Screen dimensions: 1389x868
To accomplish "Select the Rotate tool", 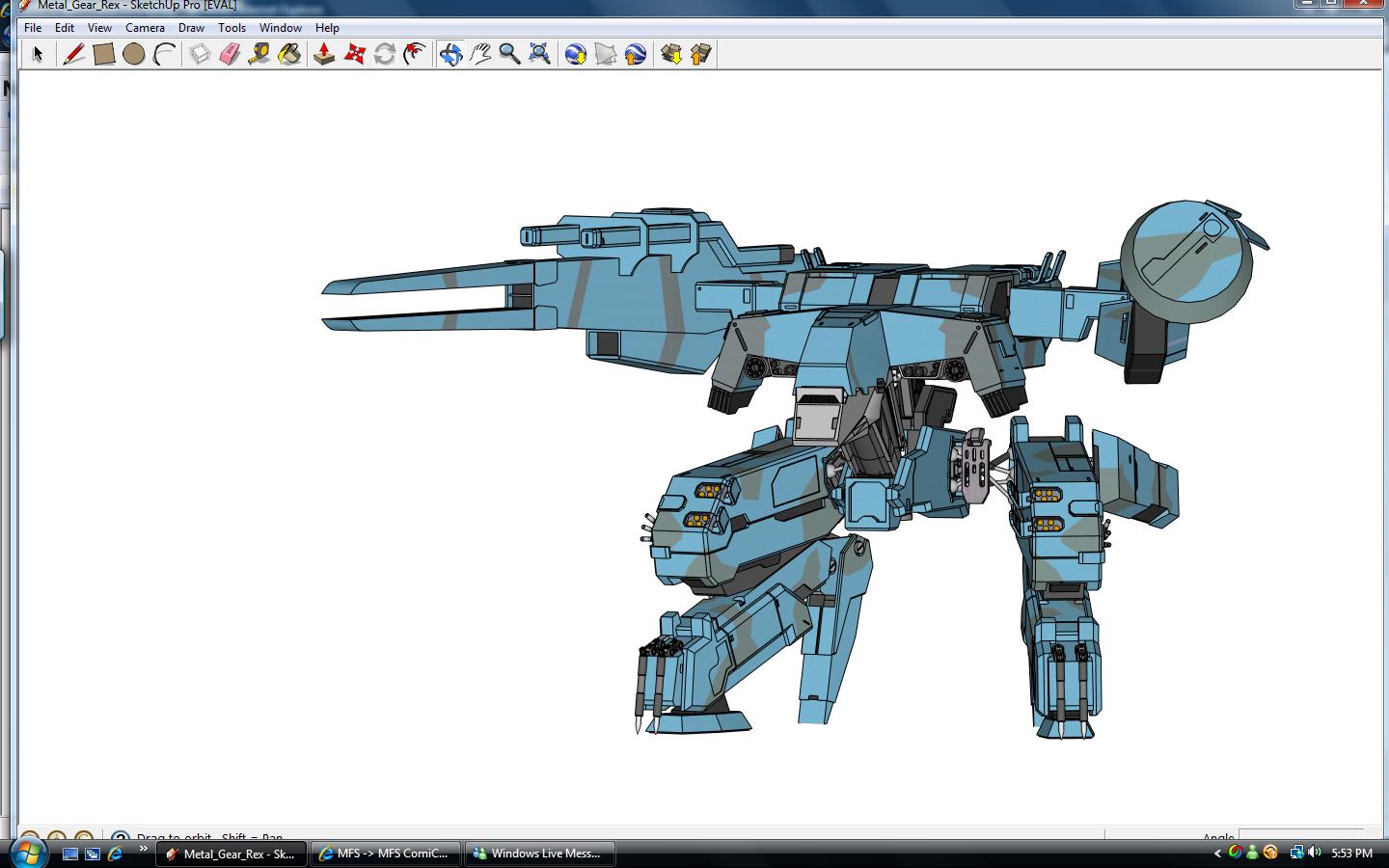I will click(385, 54).
